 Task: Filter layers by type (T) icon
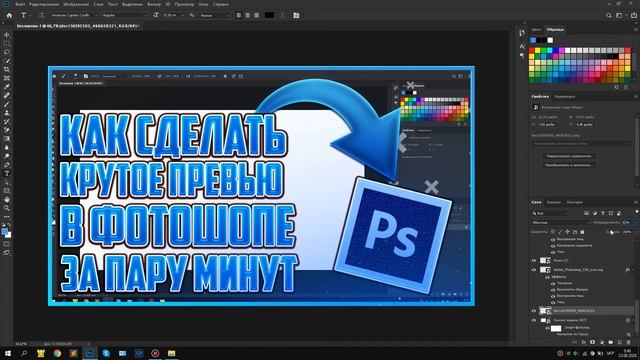point(603,213)
